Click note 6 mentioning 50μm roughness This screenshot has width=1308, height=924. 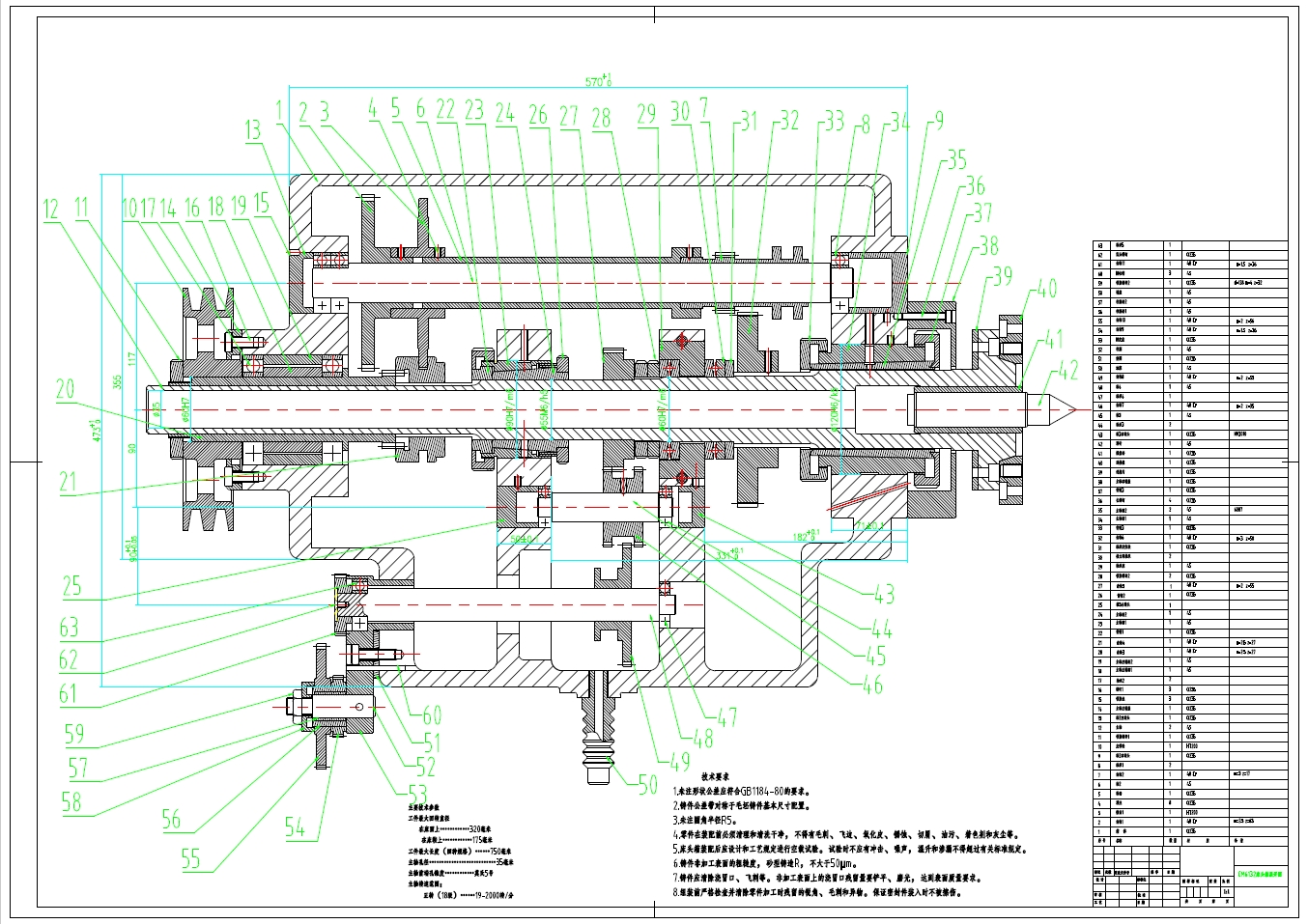point(763,862)
